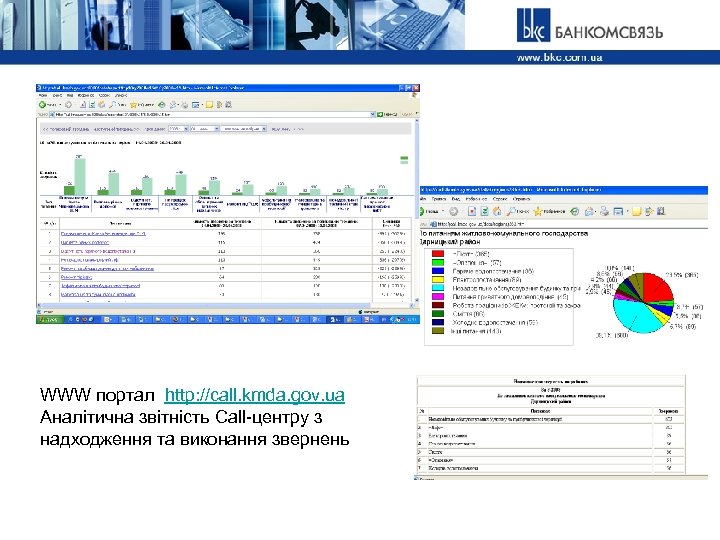Click www.bkc.com.ua text in header

point(559,58)
